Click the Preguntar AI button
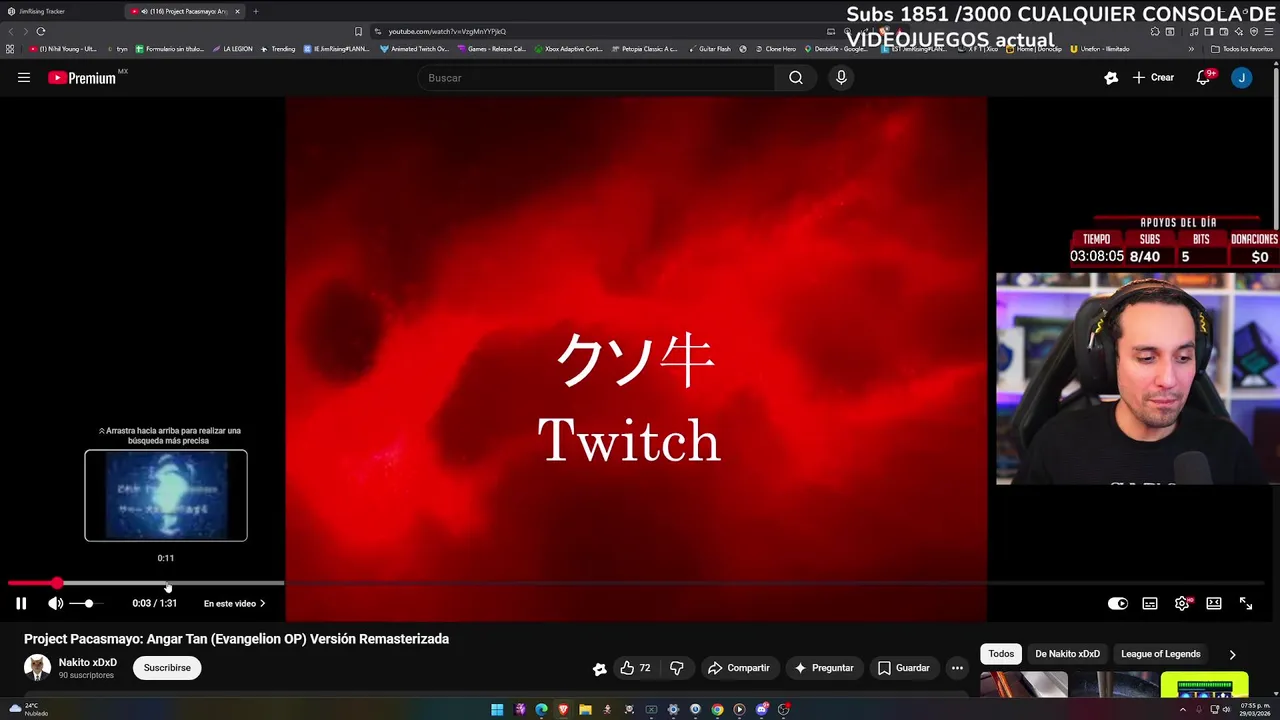Image resolution: width=1280 pixels, height=720 pixels. [x=823, y=668]
